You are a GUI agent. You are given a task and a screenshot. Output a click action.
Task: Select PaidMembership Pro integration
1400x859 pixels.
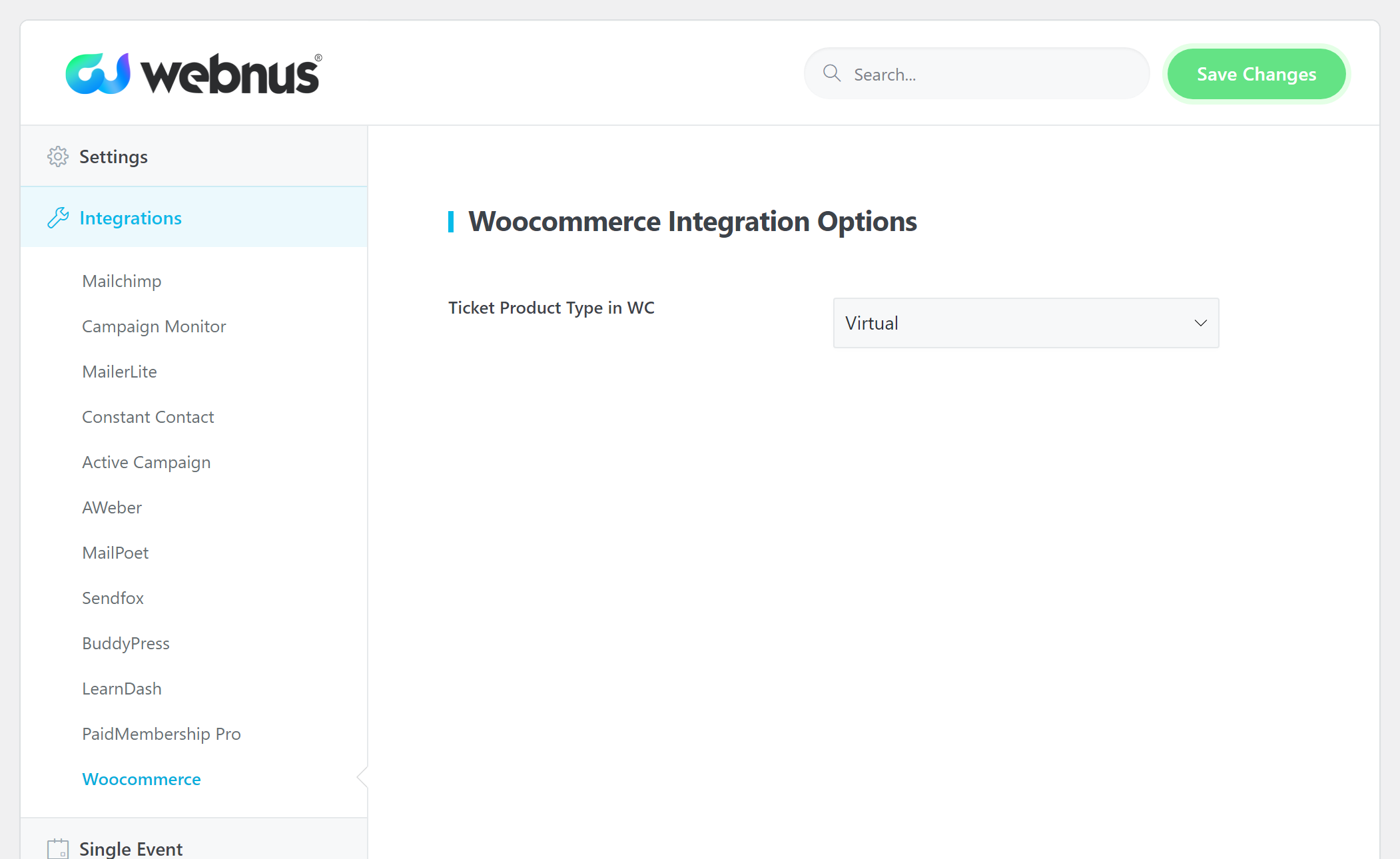161,734
